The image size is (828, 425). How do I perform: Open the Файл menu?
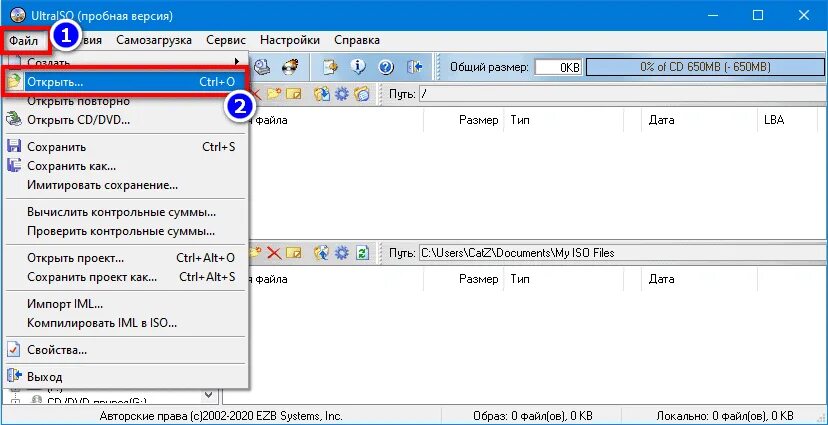24,40
